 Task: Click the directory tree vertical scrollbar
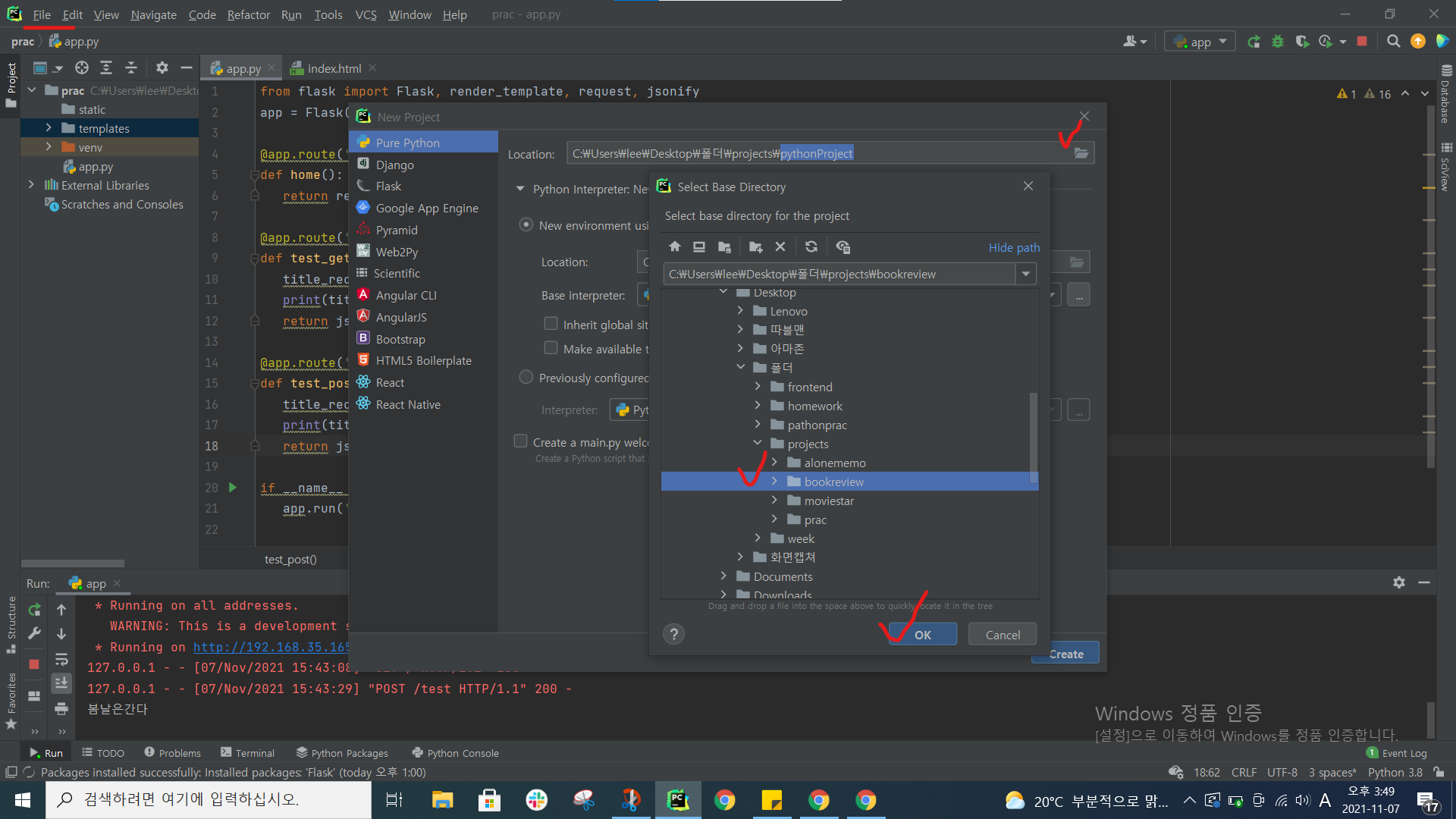[1033, 436]
